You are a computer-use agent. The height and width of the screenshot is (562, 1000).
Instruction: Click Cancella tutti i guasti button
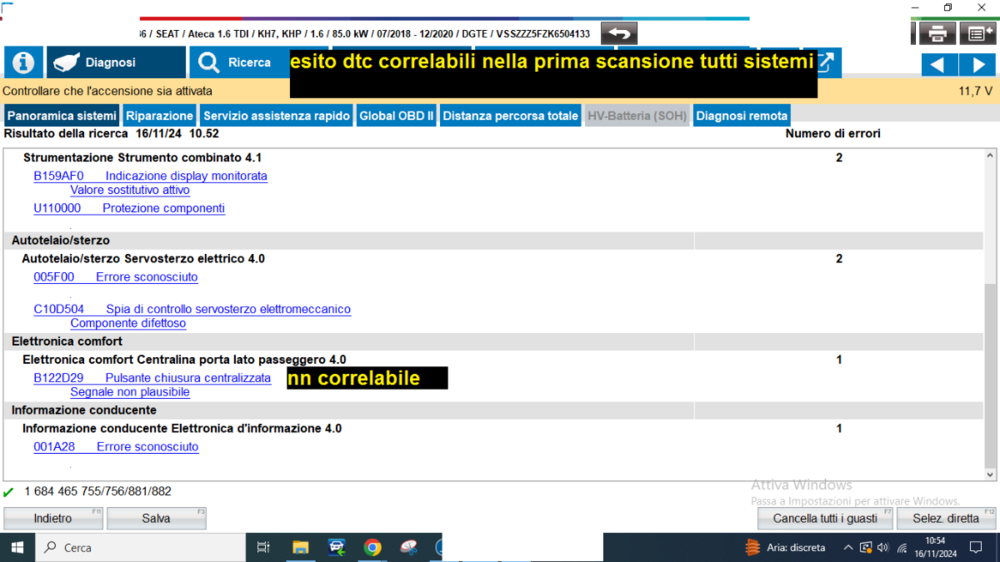(x=825, y=519)
